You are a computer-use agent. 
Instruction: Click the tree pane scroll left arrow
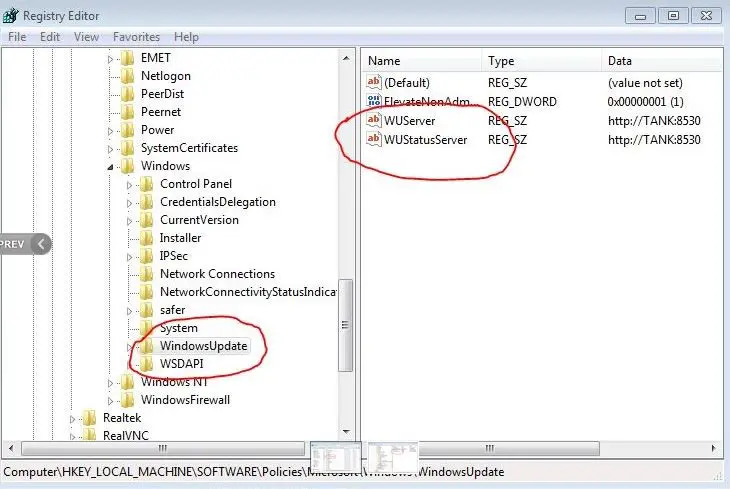(11, 448)
